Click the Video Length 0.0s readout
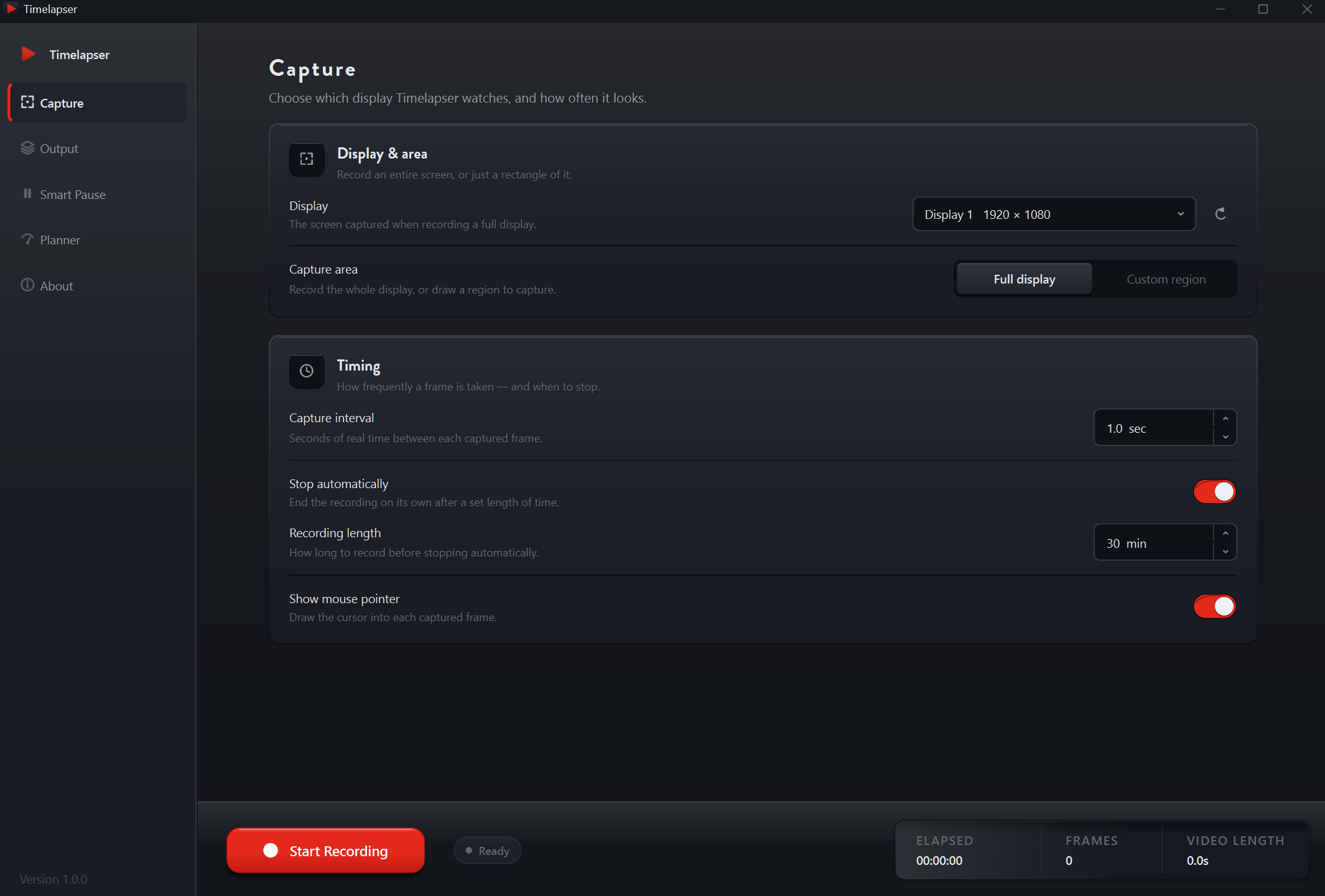This screenshot has height=896, width=1325. tap(1197, 861)
